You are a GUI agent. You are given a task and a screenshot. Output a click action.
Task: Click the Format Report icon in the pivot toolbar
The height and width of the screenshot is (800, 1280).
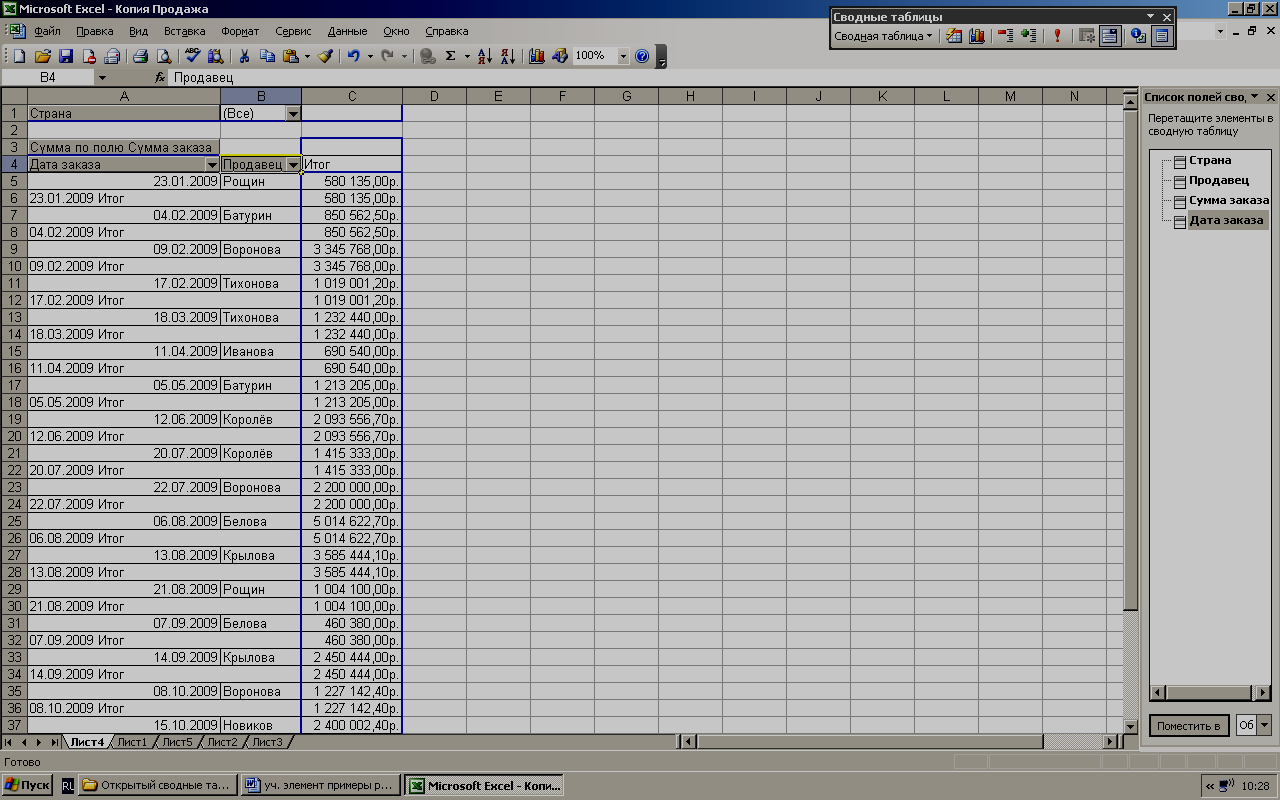coord(954,36)
